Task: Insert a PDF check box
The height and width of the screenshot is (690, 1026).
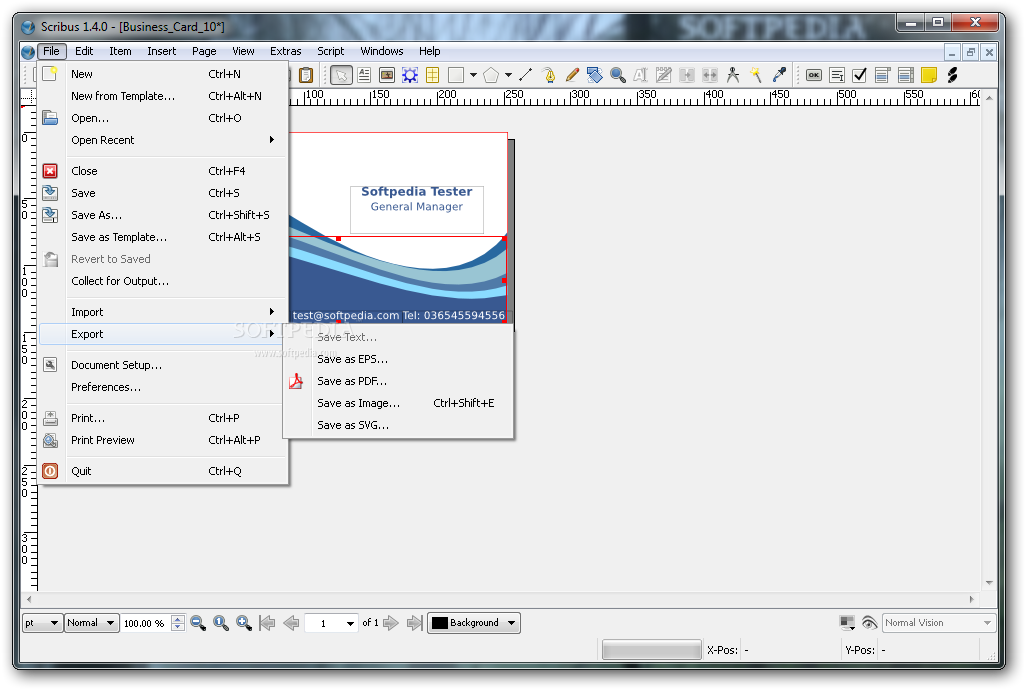Action: pyautogui.click(x=860, y=75)
